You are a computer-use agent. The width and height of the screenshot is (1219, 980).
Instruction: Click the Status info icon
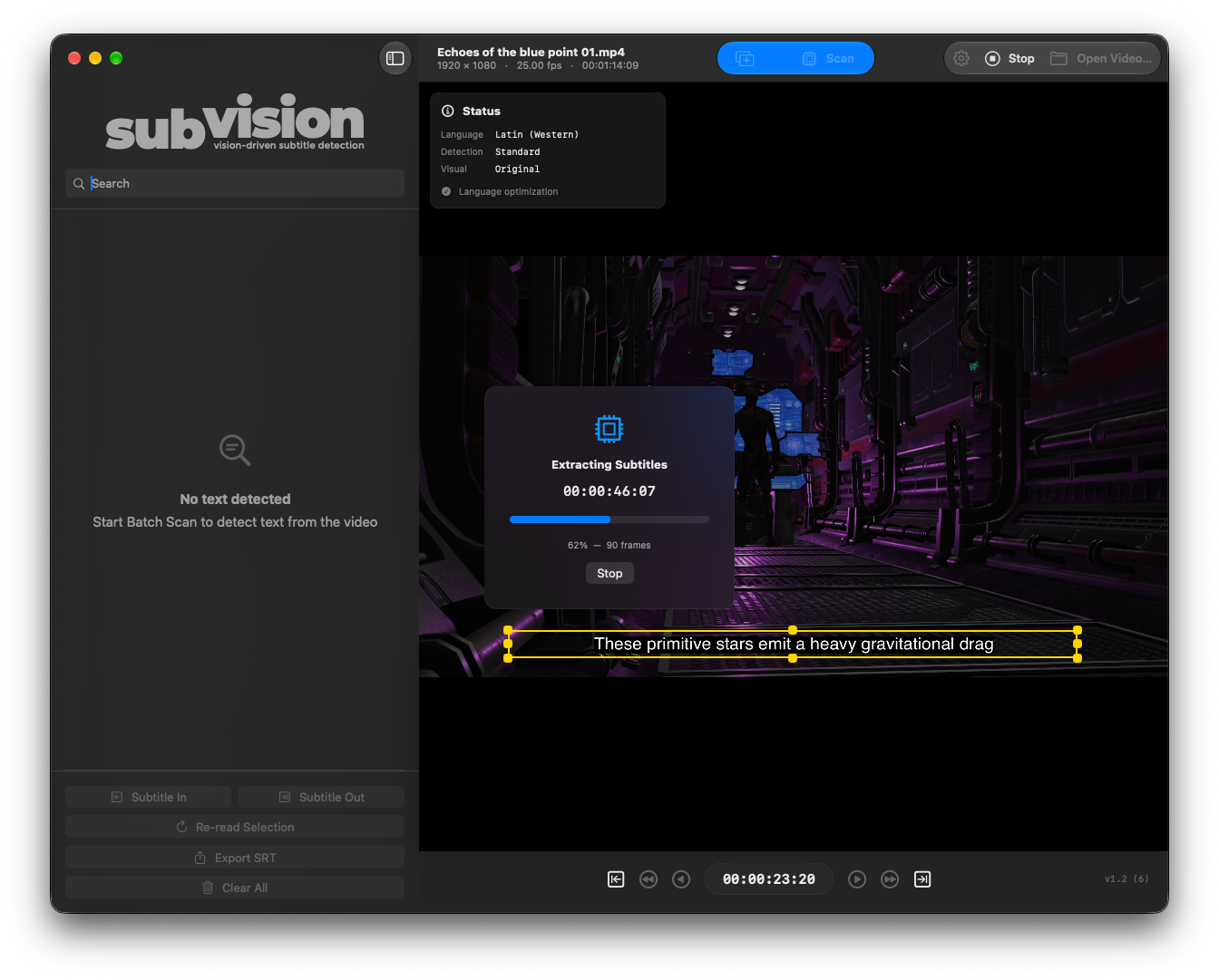(447, 111)
